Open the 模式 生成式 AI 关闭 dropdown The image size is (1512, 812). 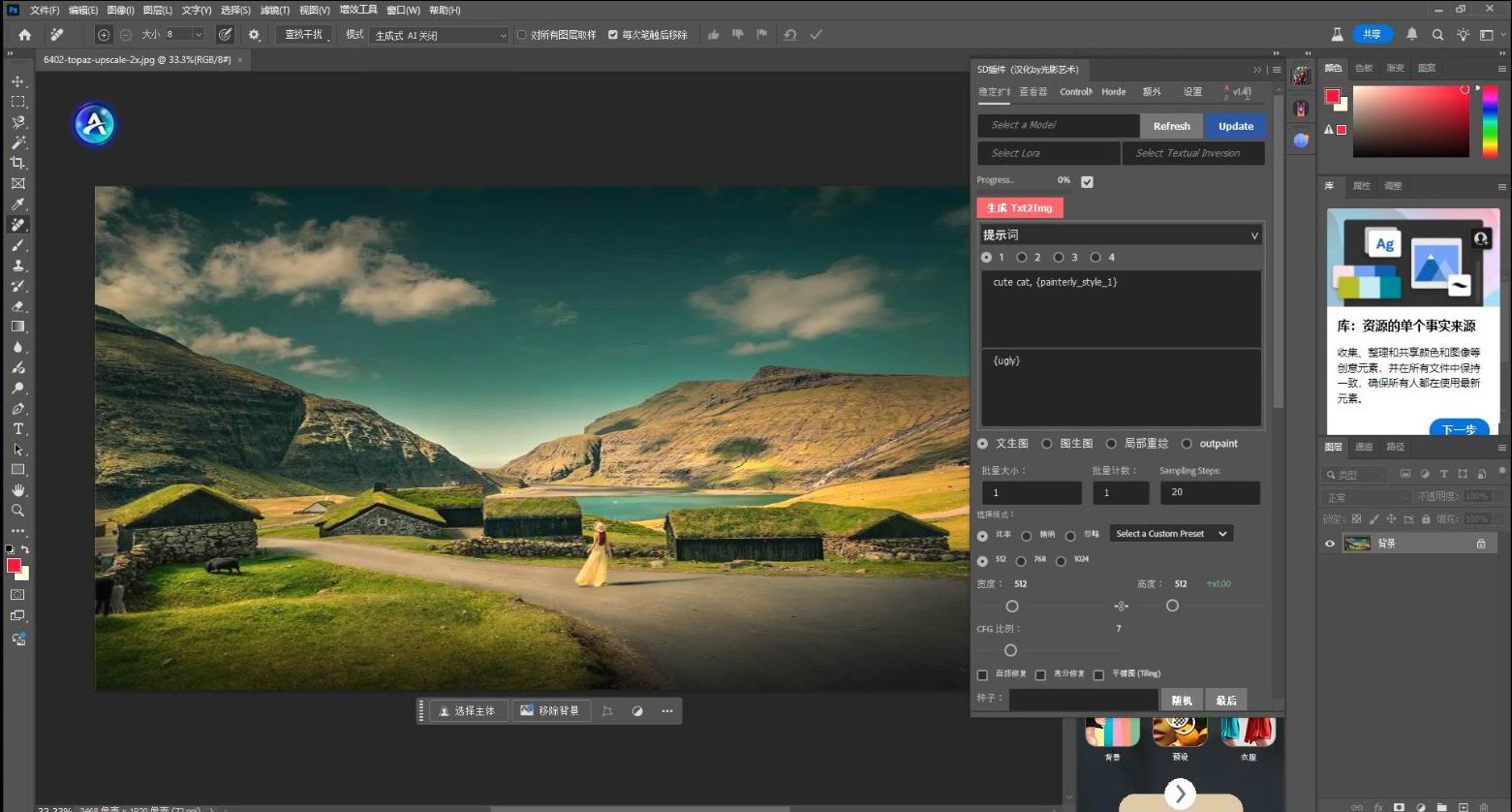tap(439, 35)
